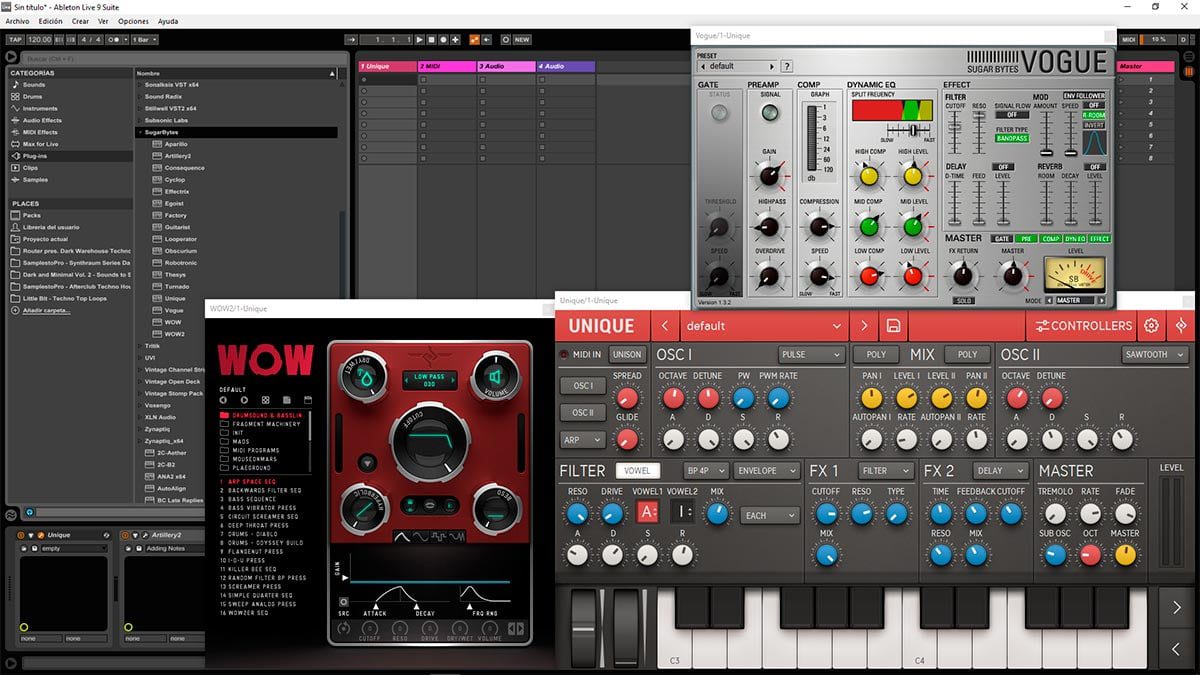Click the save preset icon in Unique
The height and width of the screenshot is (675, 1200).
pyautogui.click(x=894, y=326)
